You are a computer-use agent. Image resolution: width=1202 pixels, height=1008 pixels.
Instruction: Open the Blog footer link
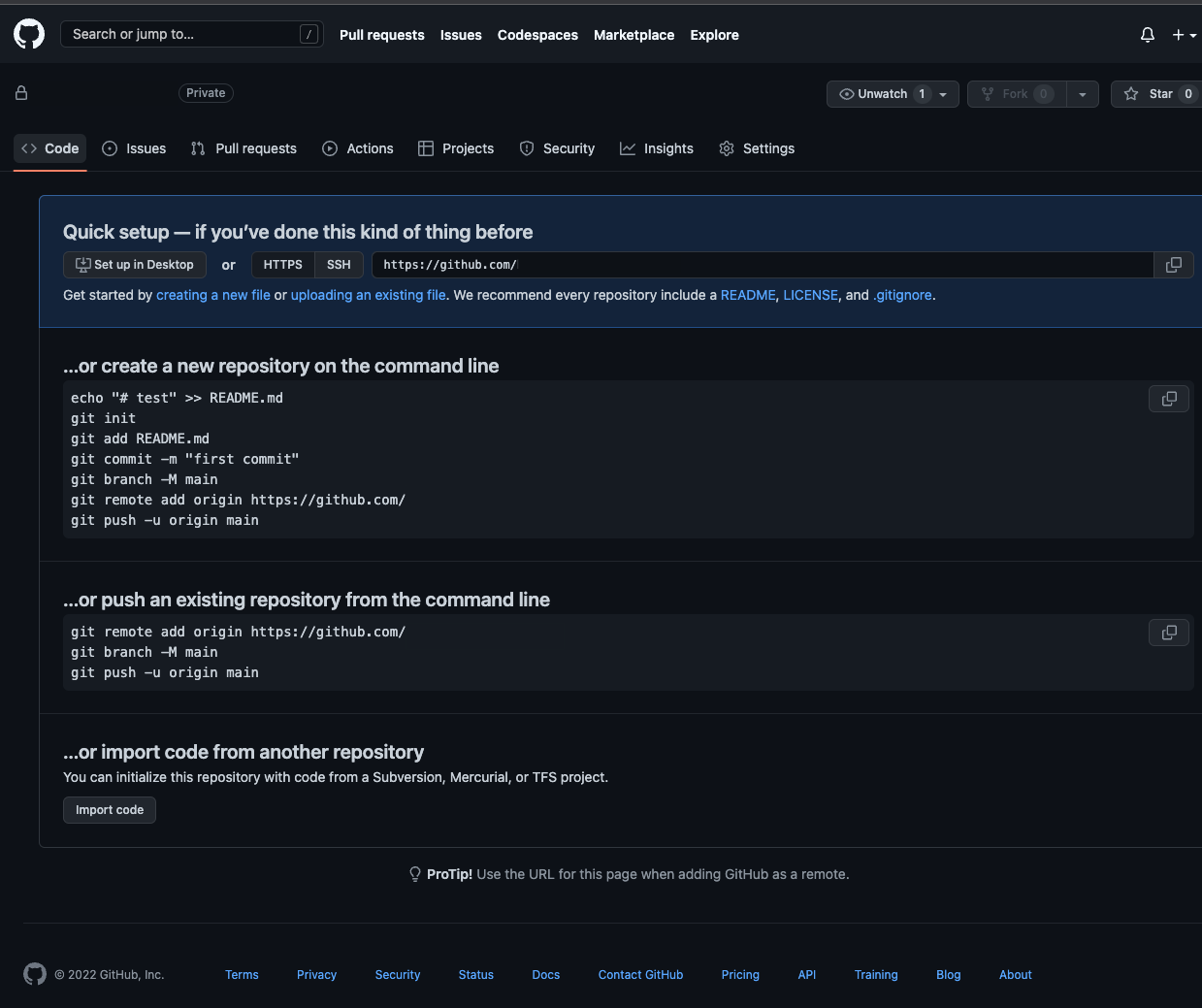tap(949, 975)
